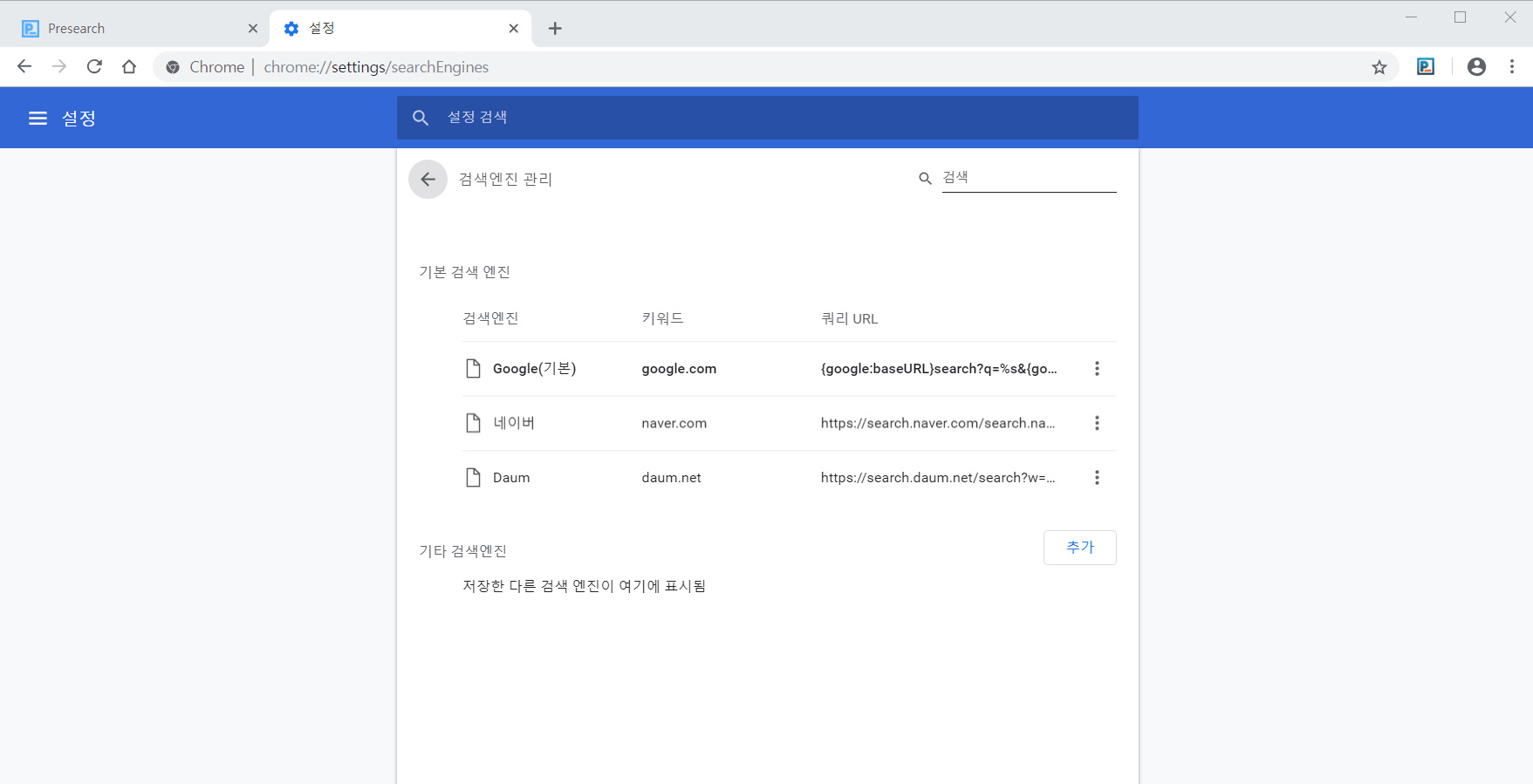Screen dimensions: 1533x784
Task: Click the 쿼리 URL column header
Action: [849, 318]
